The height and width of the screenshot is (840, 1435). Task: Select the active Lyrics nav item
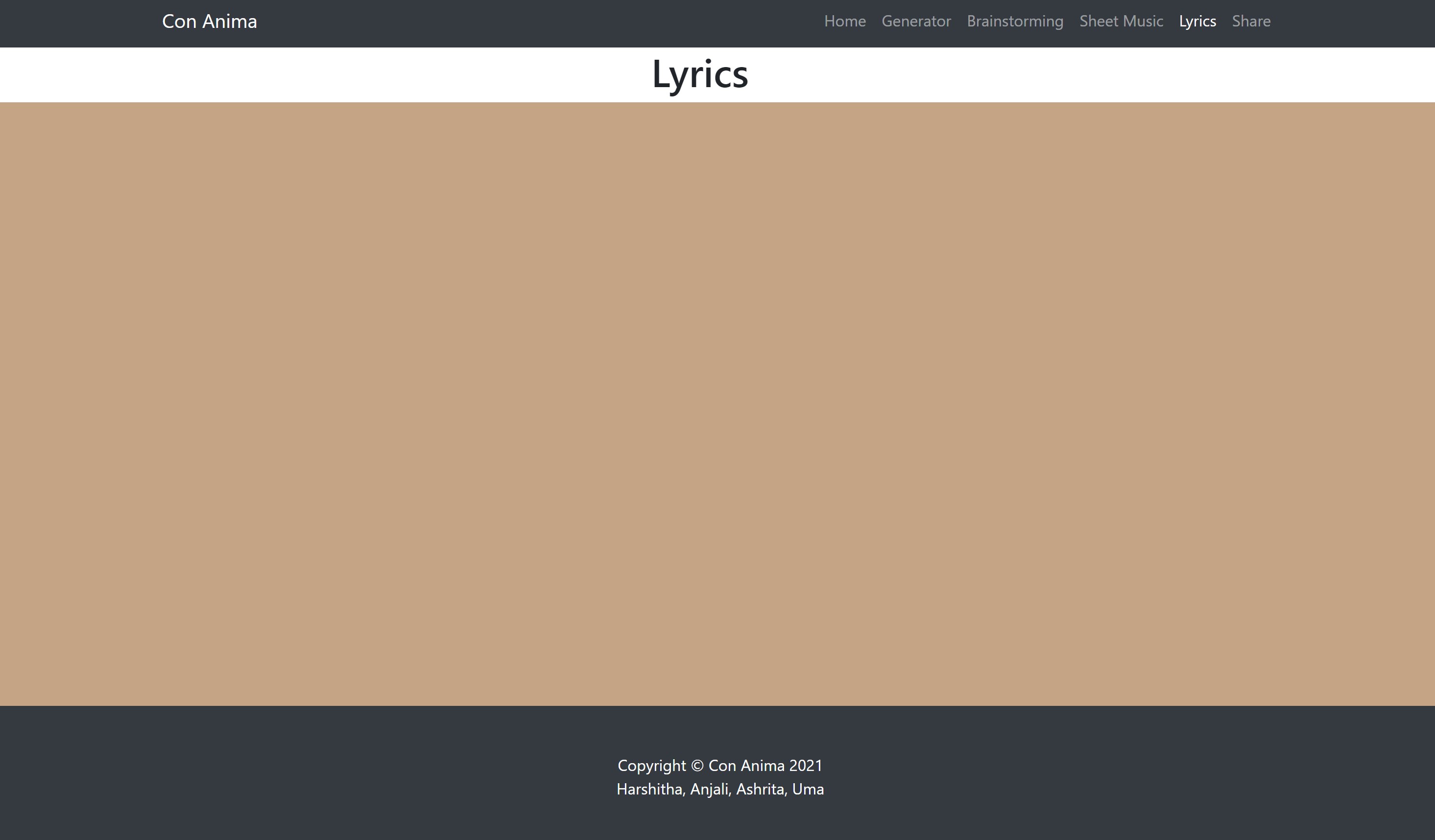pyautogui.click(x=1197, y=22)
